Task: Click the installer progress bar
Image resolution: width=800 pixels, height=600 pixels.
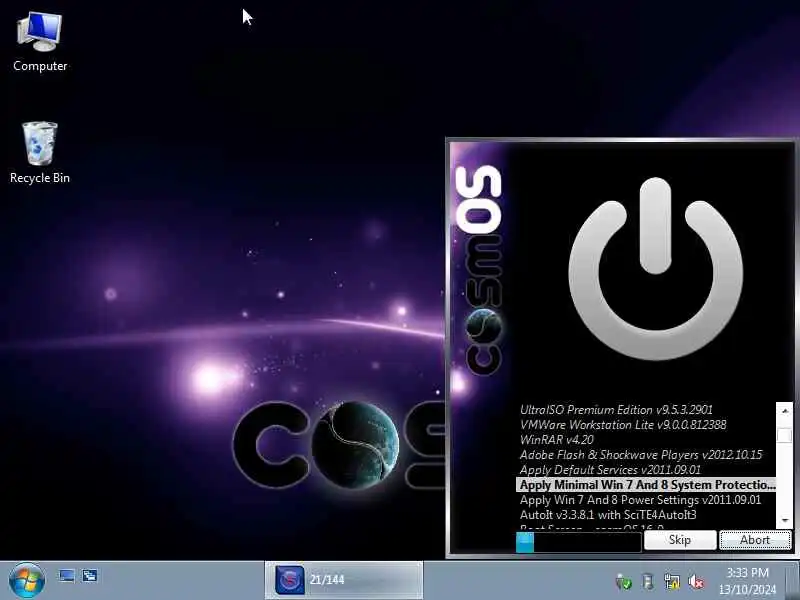Action: [579, 542]
